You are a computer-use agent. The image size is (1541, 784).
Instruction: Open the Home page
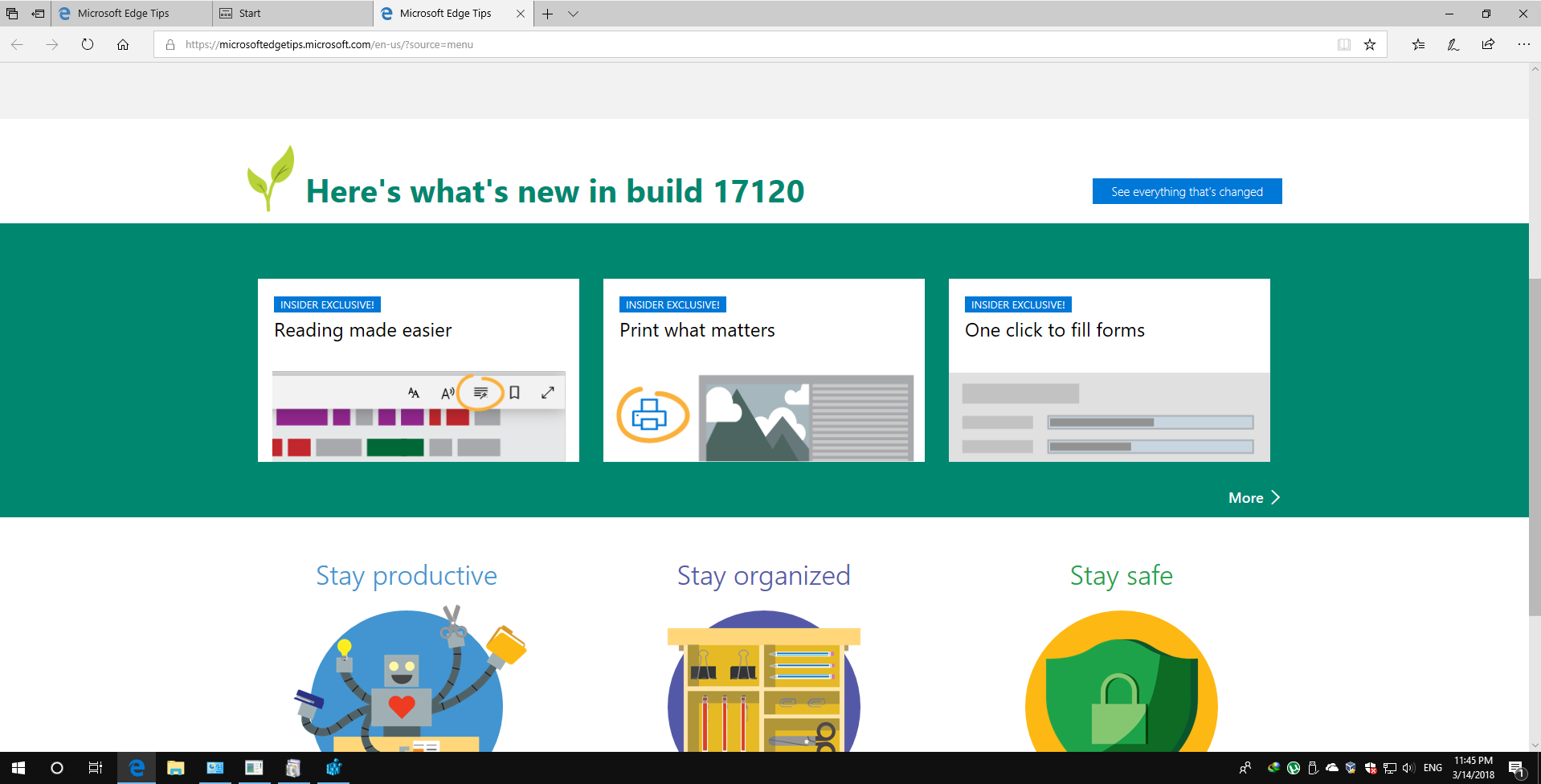pyautogui.click(x=123, y=44)
